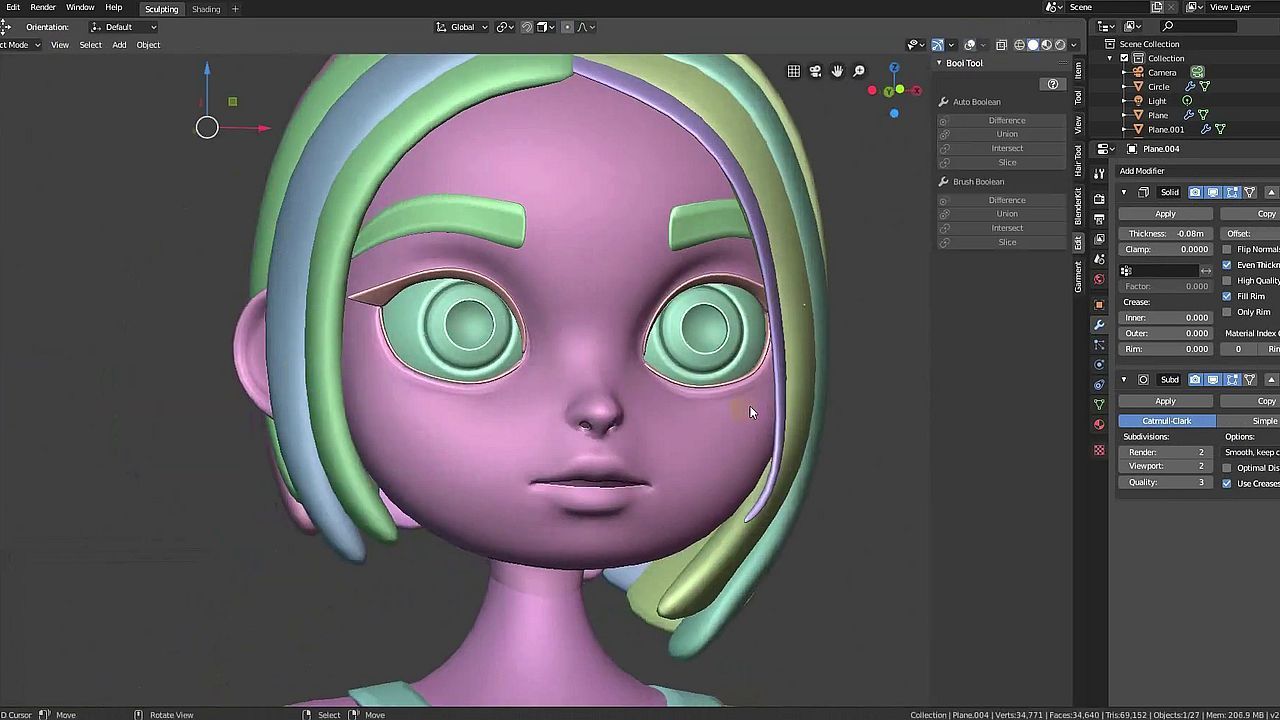Toggle camera view icon in viewport
This screenshot has height=720, width=1280.
(x=815, y=71)
